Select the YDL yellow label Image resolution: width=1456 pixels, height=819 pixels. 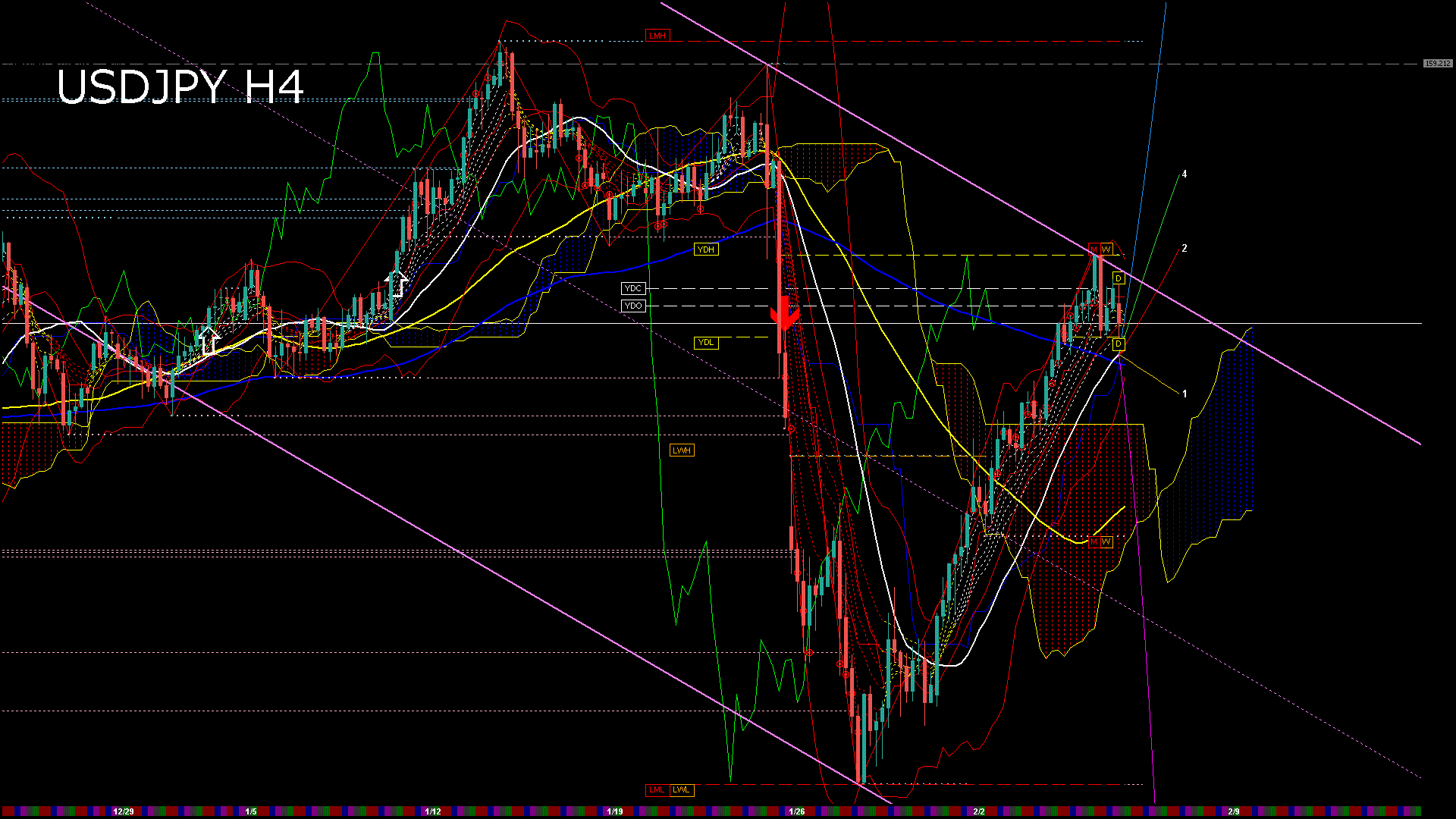[x=705, y=343]
